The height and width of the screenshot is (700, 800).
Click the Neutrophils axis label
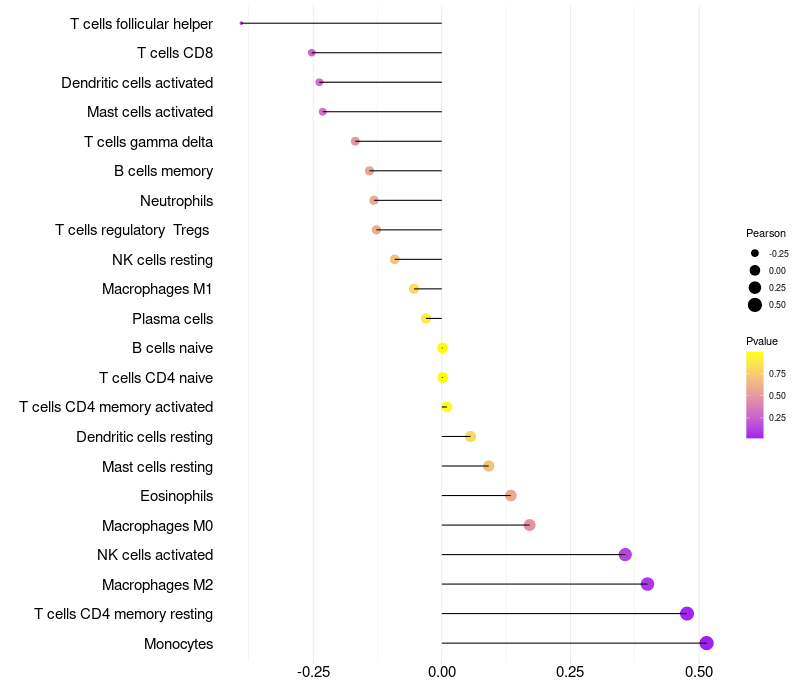coord(176,201)
